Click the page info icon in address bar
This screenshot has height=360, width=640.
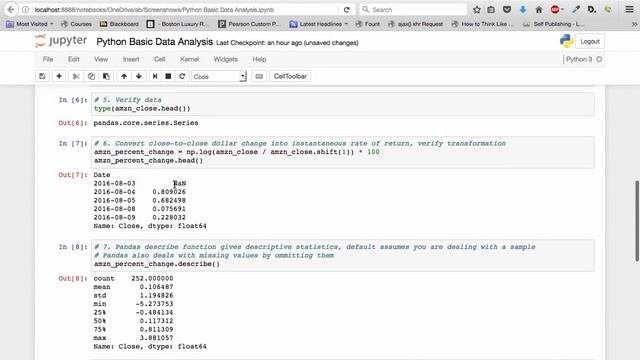[x=25, y=9]
